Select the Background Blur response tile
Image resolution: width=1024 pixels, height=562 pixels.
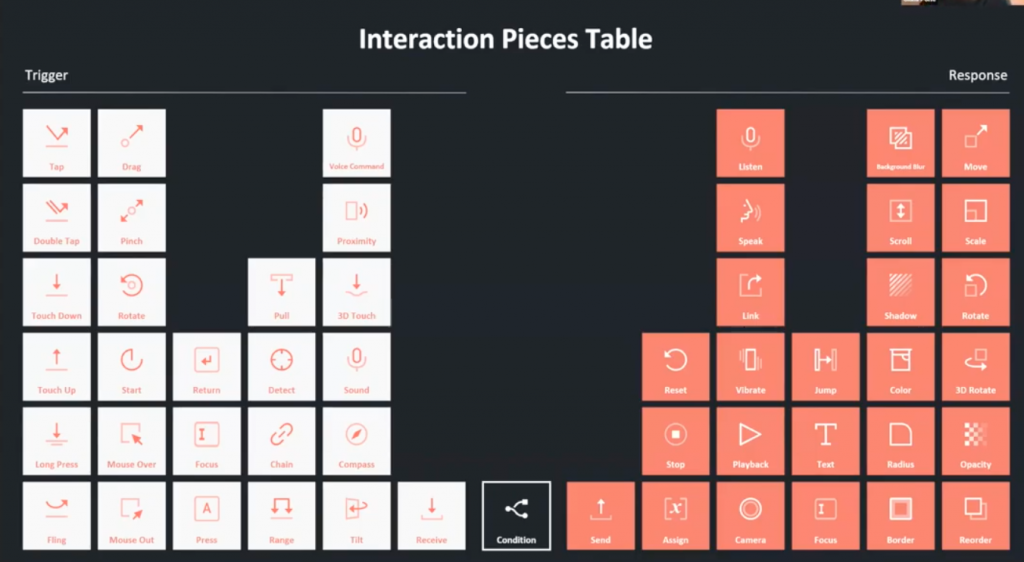[x=901, y=143]
